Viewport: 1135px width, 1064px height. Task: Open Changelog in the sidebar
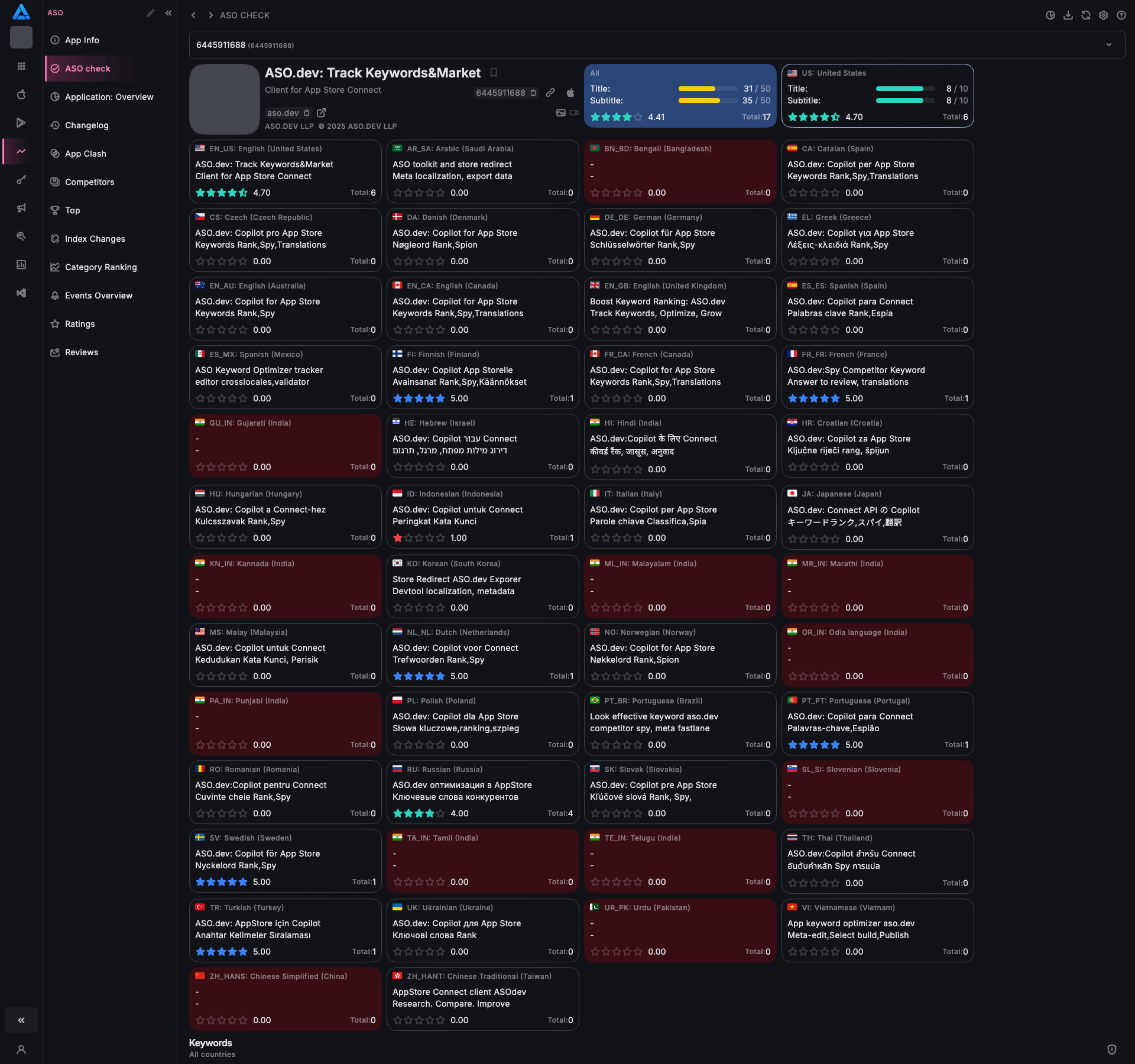[x=110, y=125]
